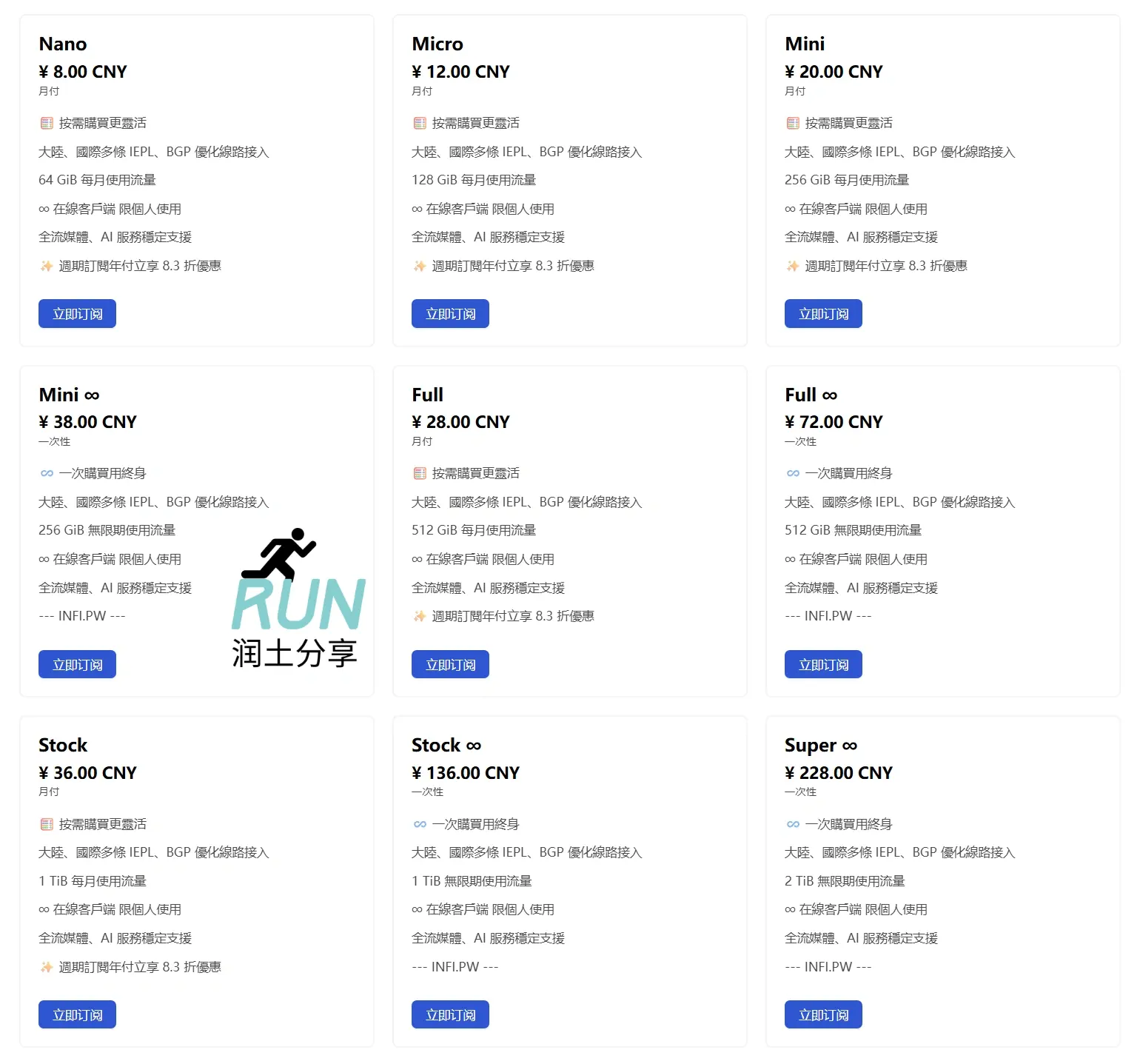
Task: Subscribe to the Nano plan
Action: 77,314
